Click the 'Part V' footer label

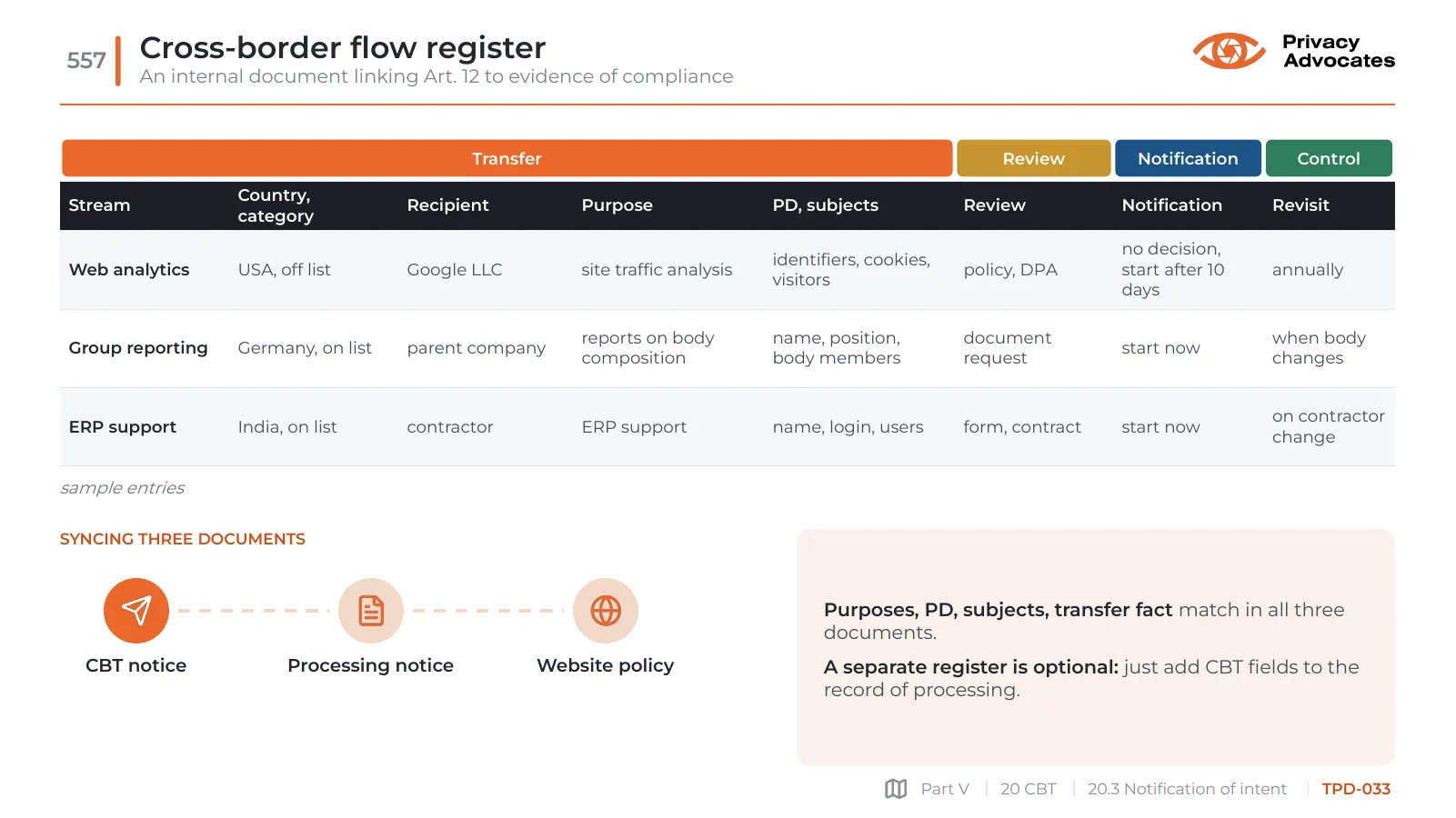(x=945, y=789)
